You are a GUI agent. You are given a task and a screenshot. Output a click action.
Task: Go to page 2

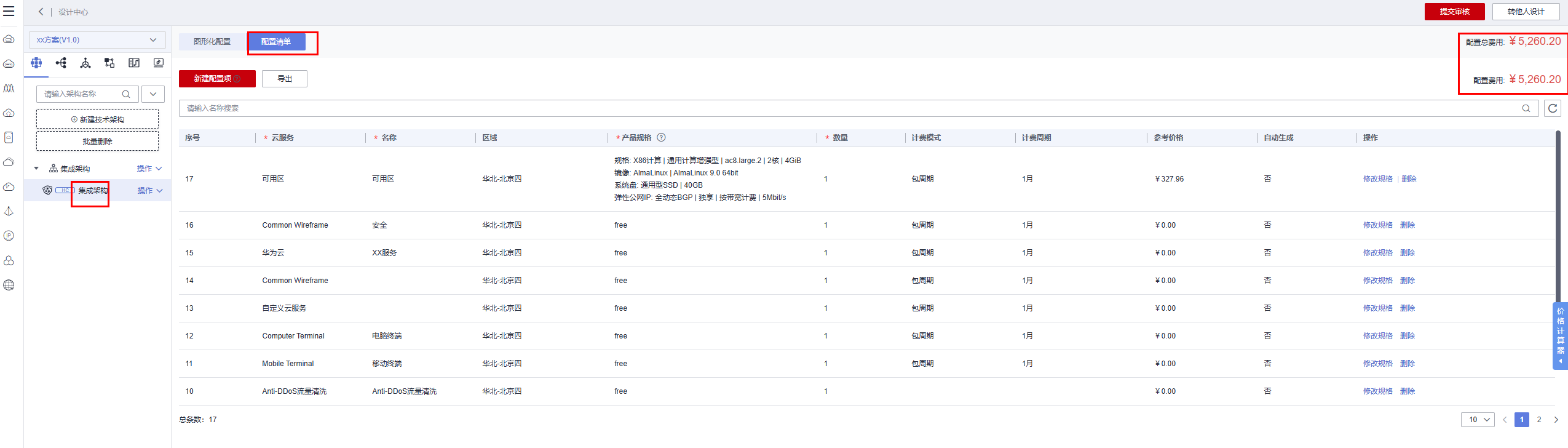pyautogui.click(x=1539, y=420)
